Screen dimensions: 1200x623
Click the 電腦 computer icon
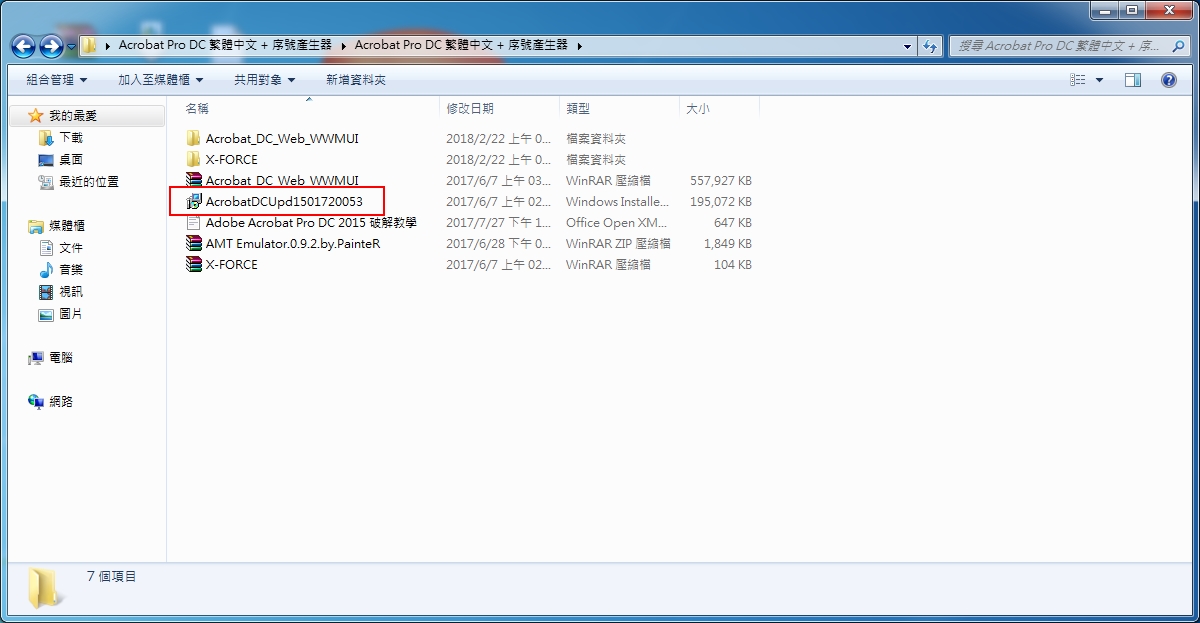[36, 358]
